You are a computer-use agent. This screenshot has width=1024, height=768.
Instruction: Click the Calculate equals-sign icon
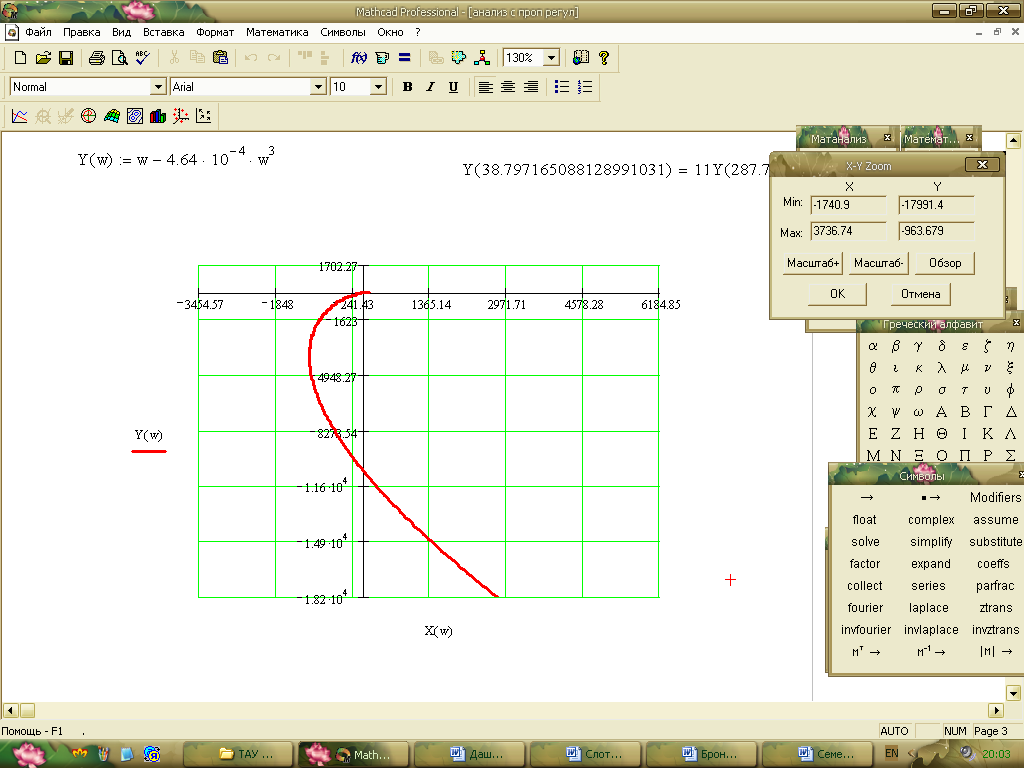tap(405, 58)
